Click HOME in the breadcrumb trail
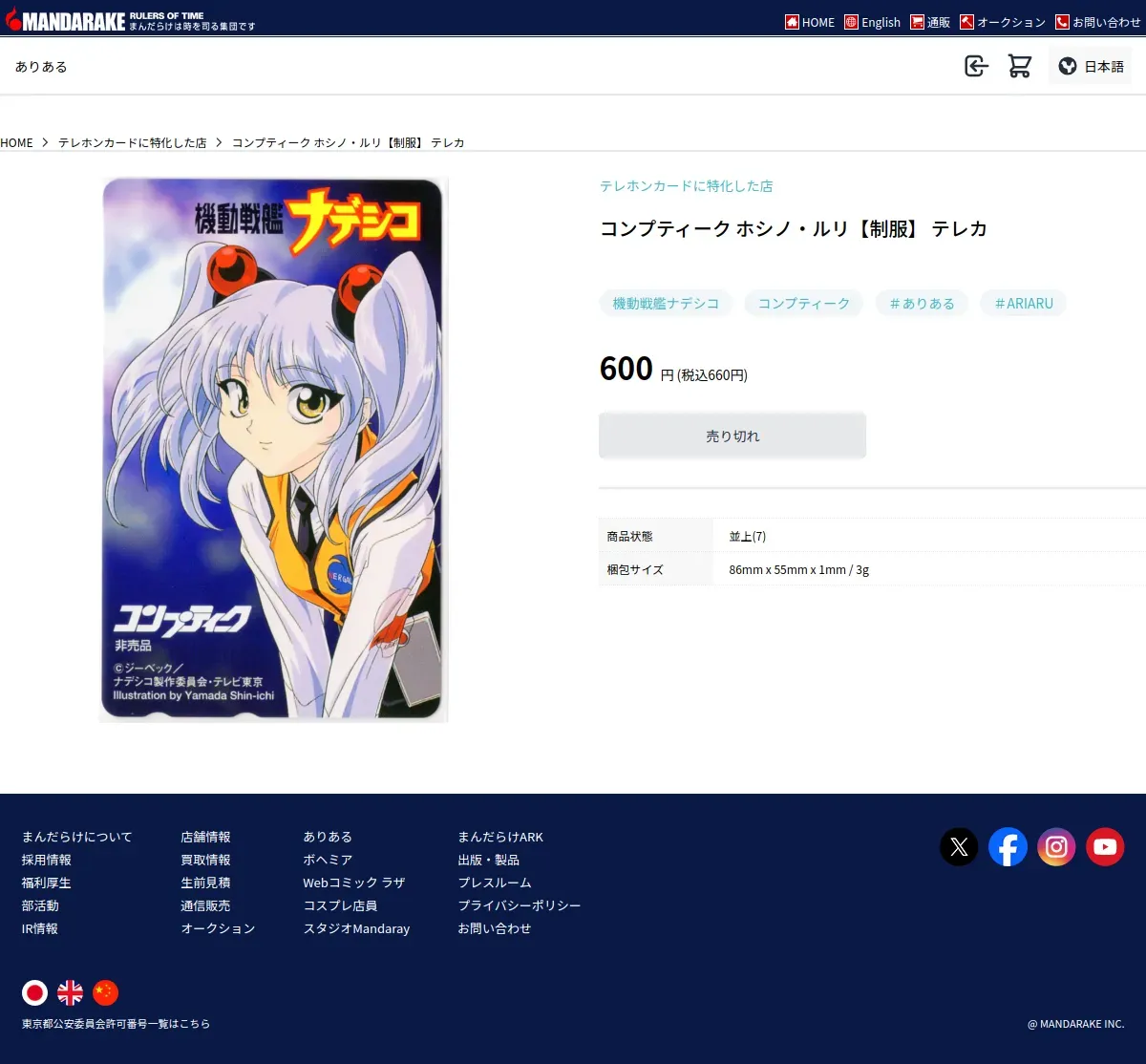1146x1064 pixels. (x=16, y=142)
